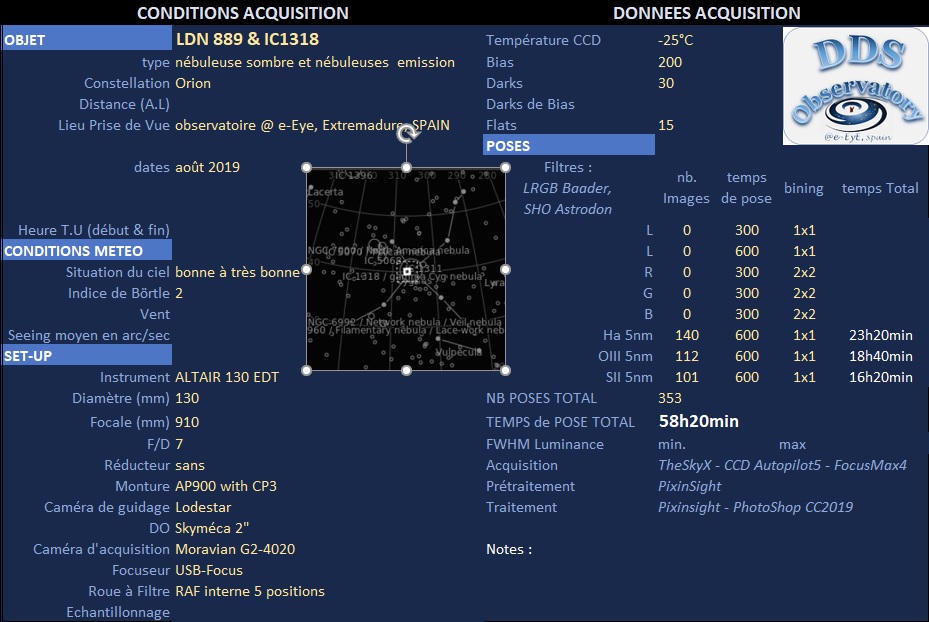Screen dimensions: 929x622
Task: Select the focal length value 910
Action: 187,422
